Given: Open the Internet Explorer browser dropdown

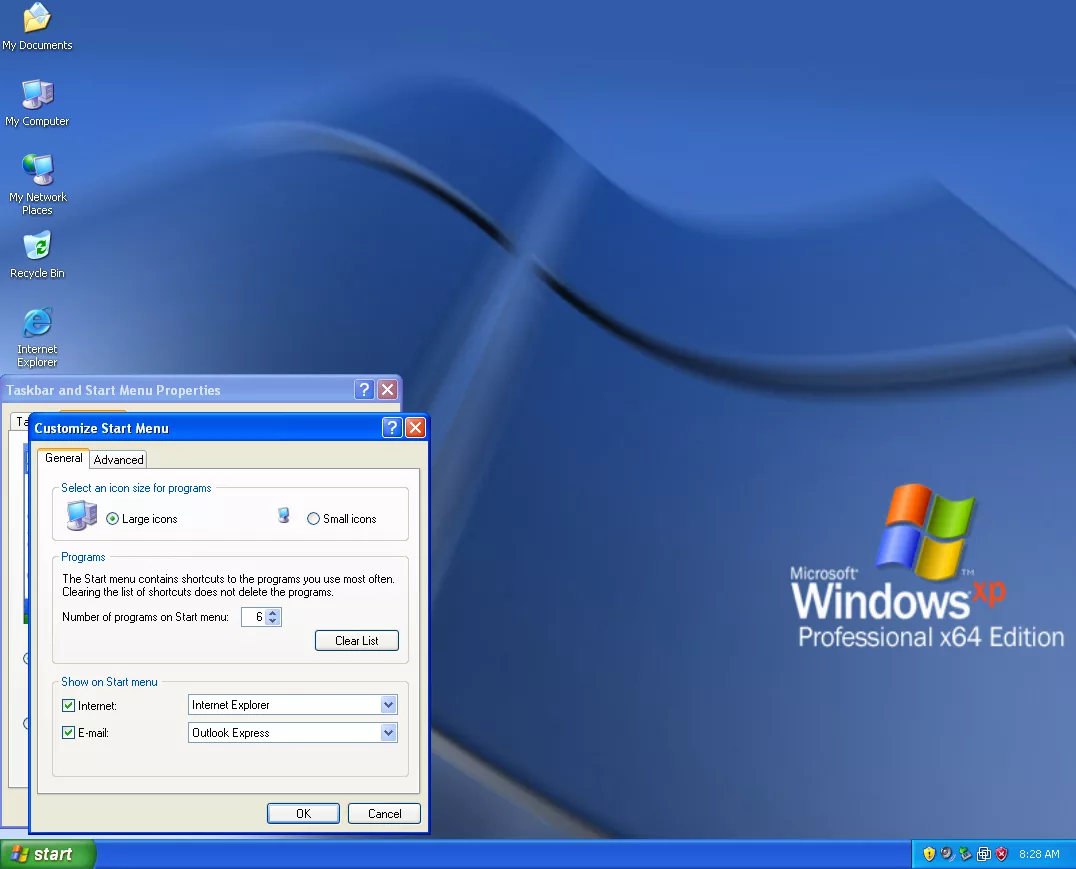Looking at the screenshot, I should [388, 705].
